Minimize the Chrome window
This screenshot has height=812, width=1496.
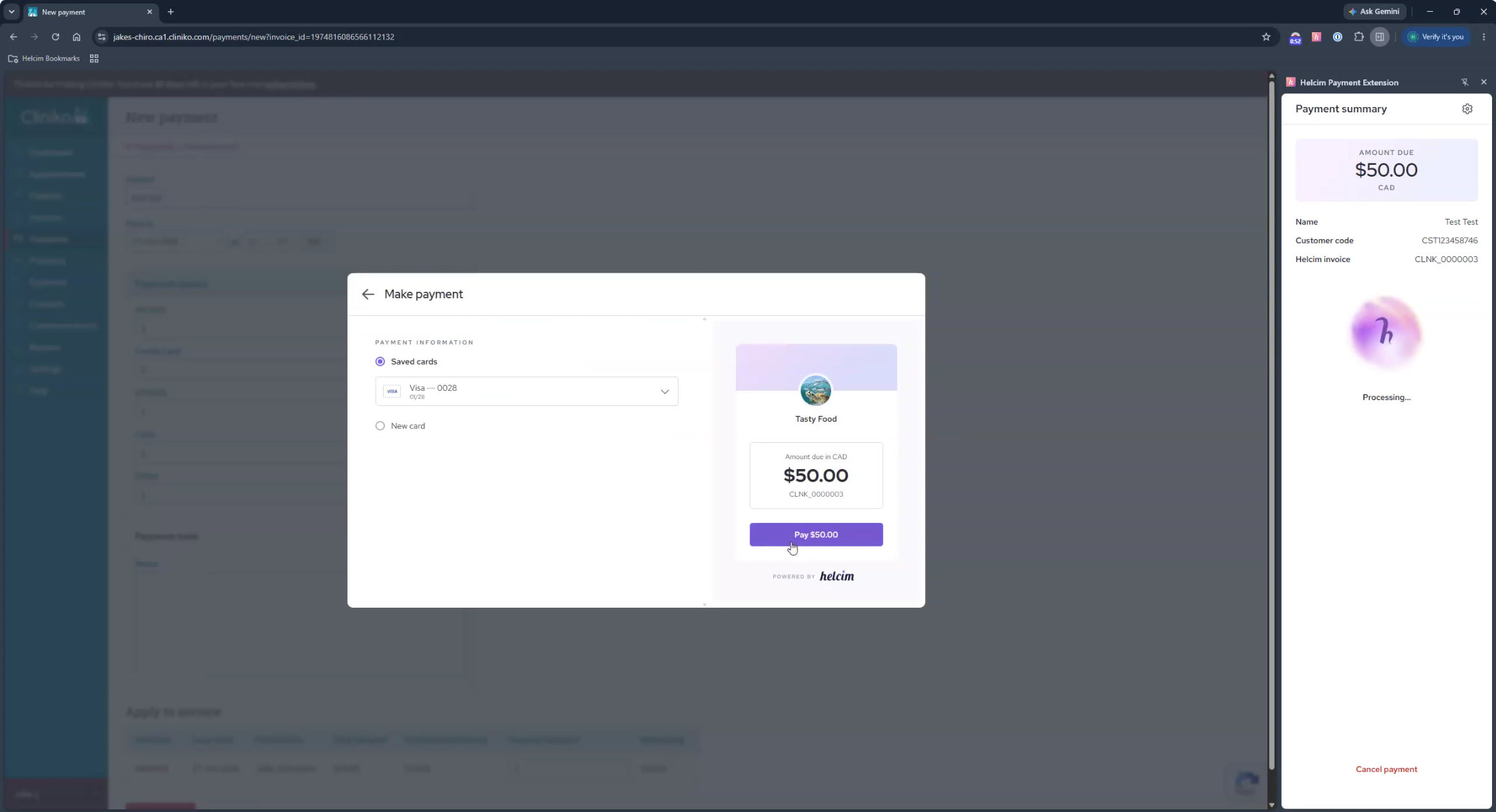pos(1430,12)
